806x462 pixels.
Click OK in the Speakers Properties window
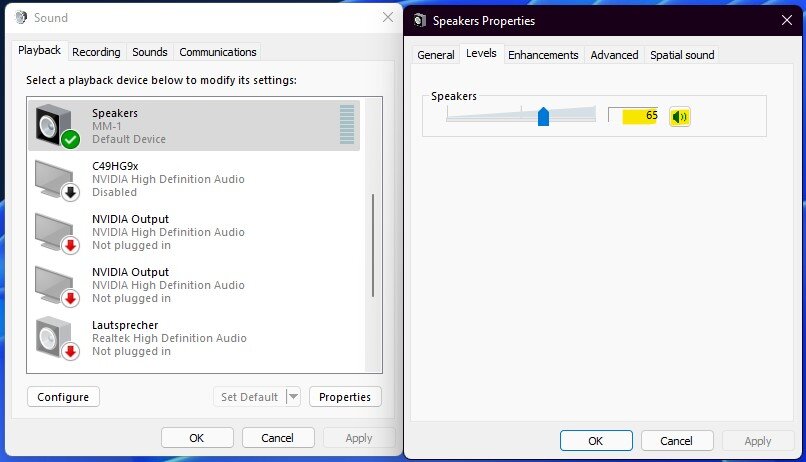pyautogui.click(x=595, y=441)
